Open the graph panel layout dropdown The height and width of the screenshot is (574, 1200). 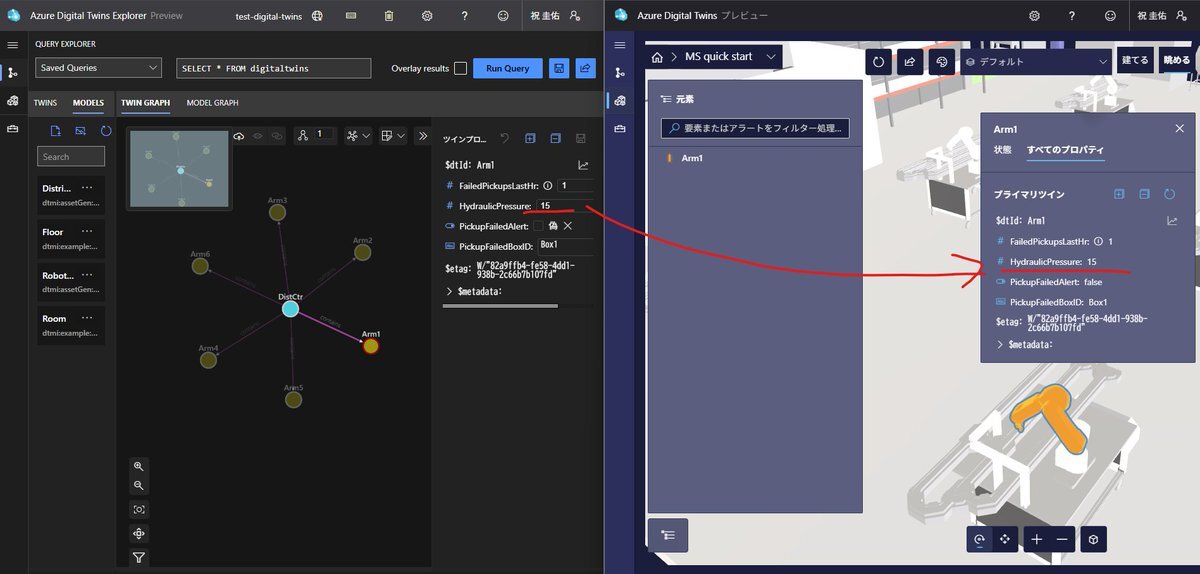[x=393, y=136]
